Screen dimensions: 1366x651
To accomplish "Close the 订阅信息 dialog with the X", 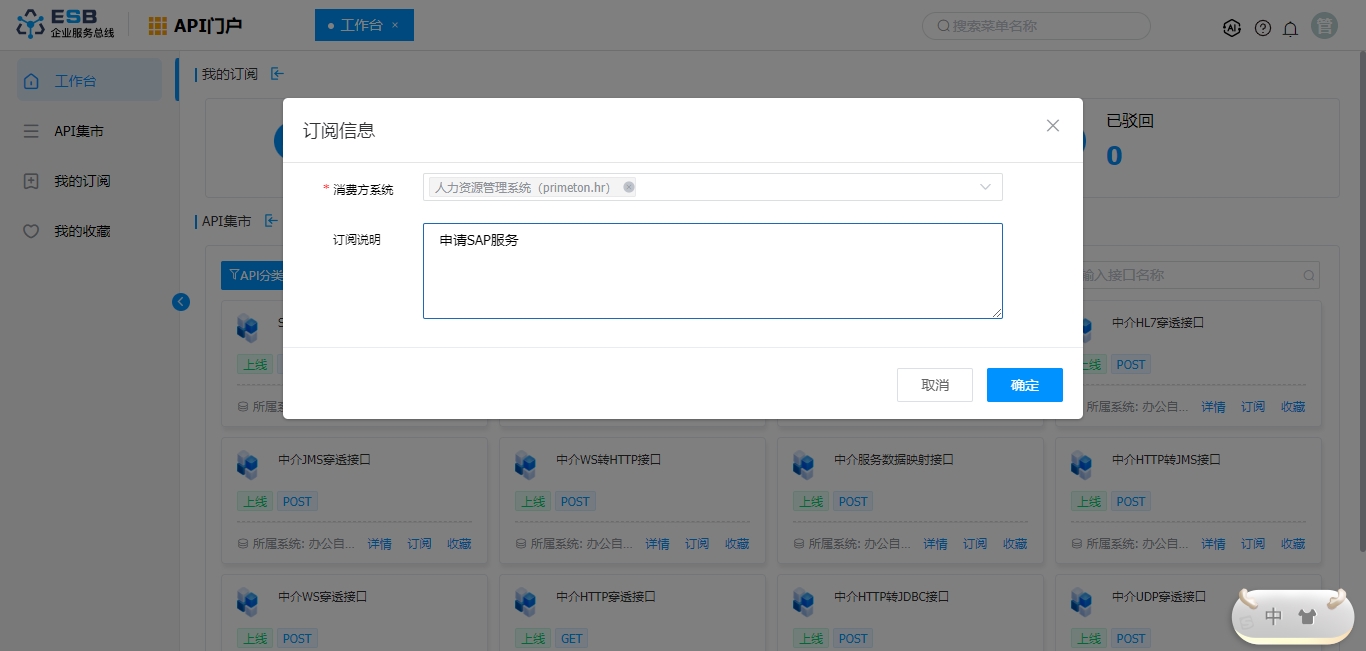I will point(1052,126).
